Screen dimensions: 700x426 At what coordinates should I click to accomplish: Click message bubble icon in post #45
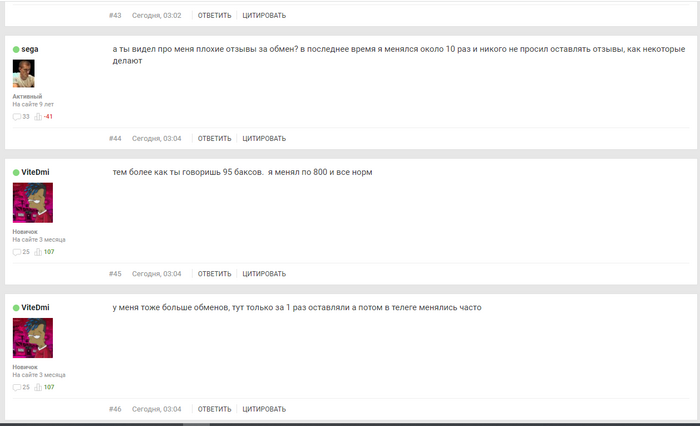tap(17, 252)
